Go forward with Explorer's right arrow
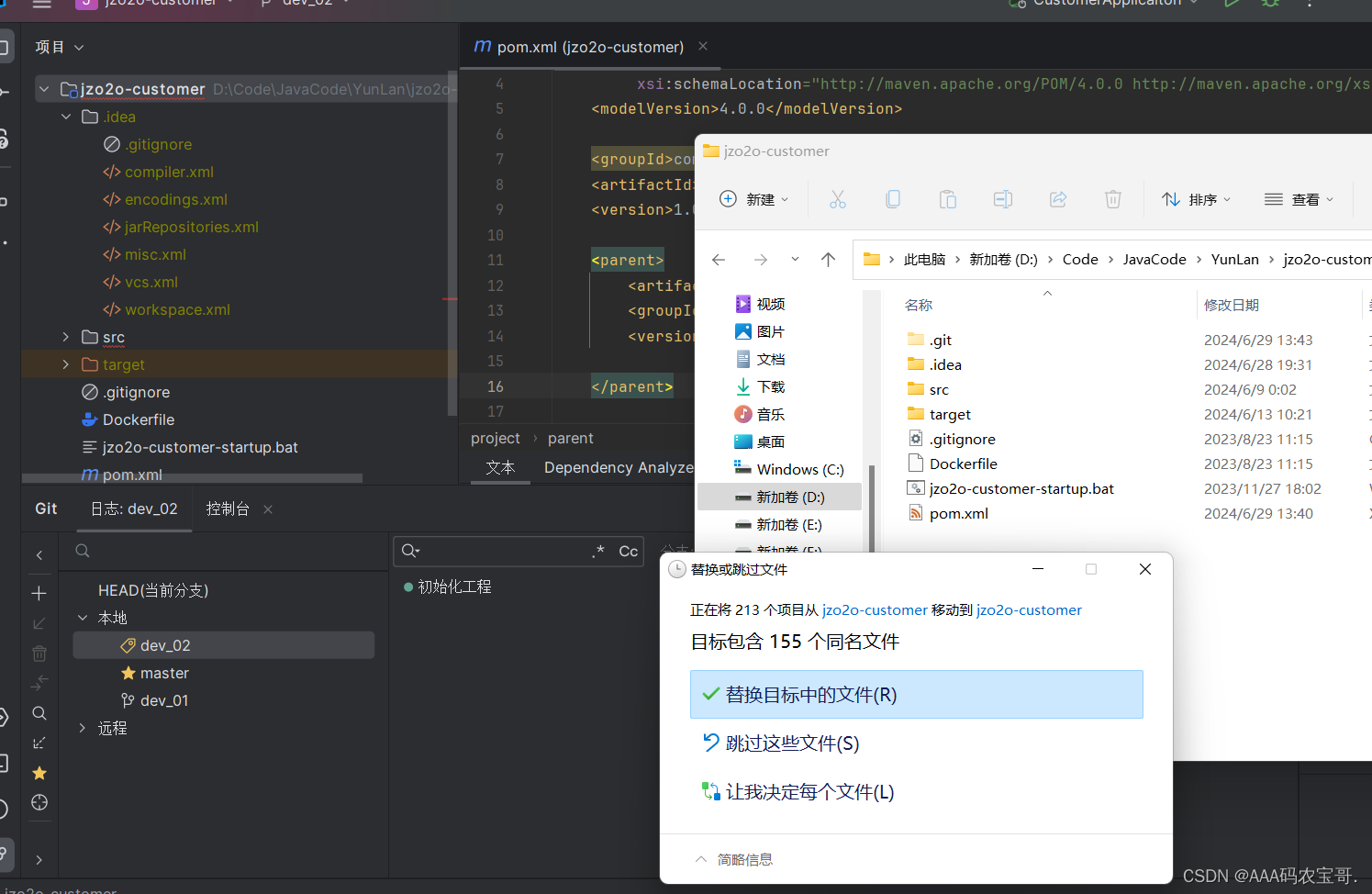Screen dimensions: 1372x894 coord(760,260)
